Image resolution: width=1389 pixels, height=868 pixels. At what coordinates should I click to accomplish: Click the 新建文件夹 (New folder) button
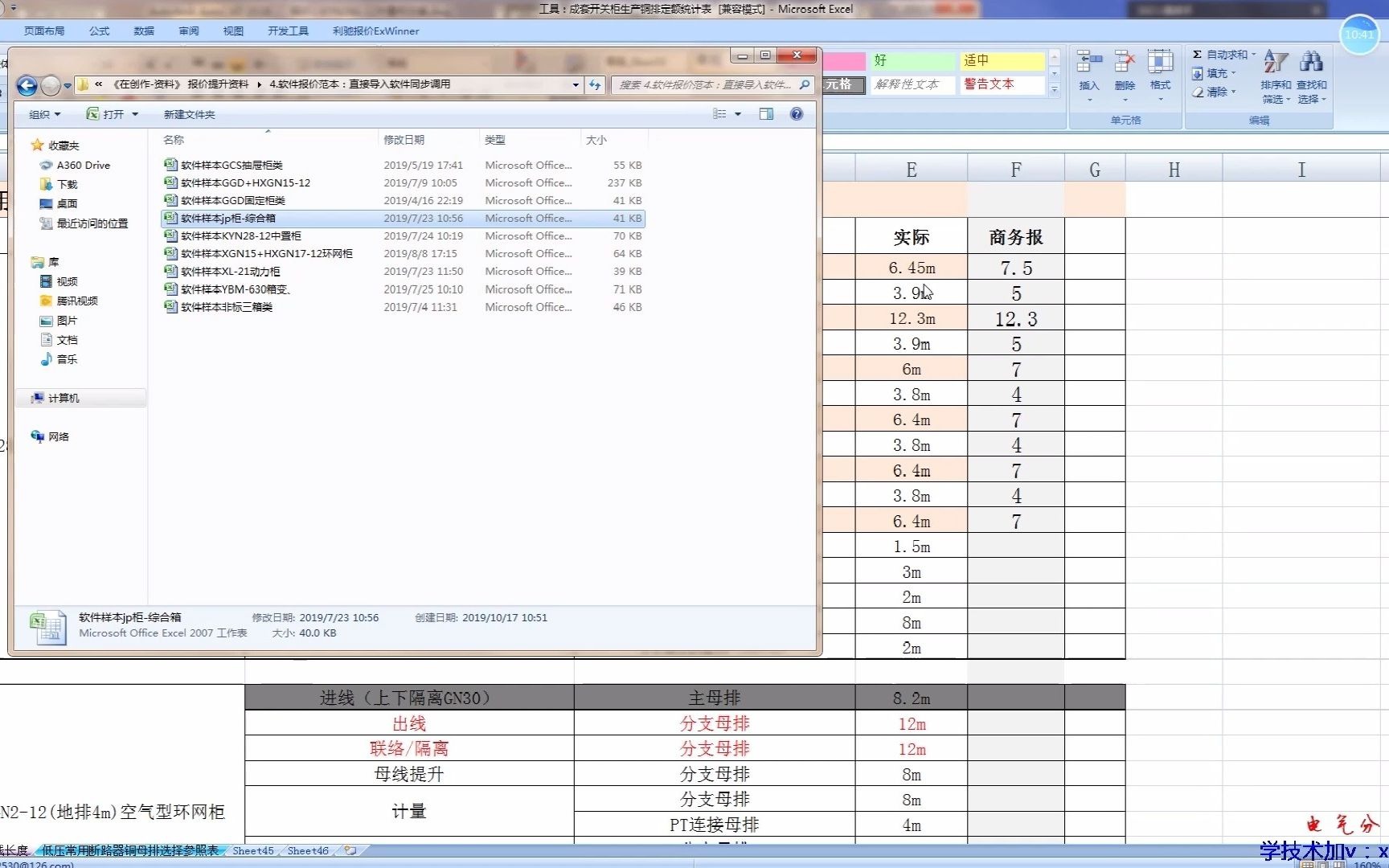click(189, 114)
